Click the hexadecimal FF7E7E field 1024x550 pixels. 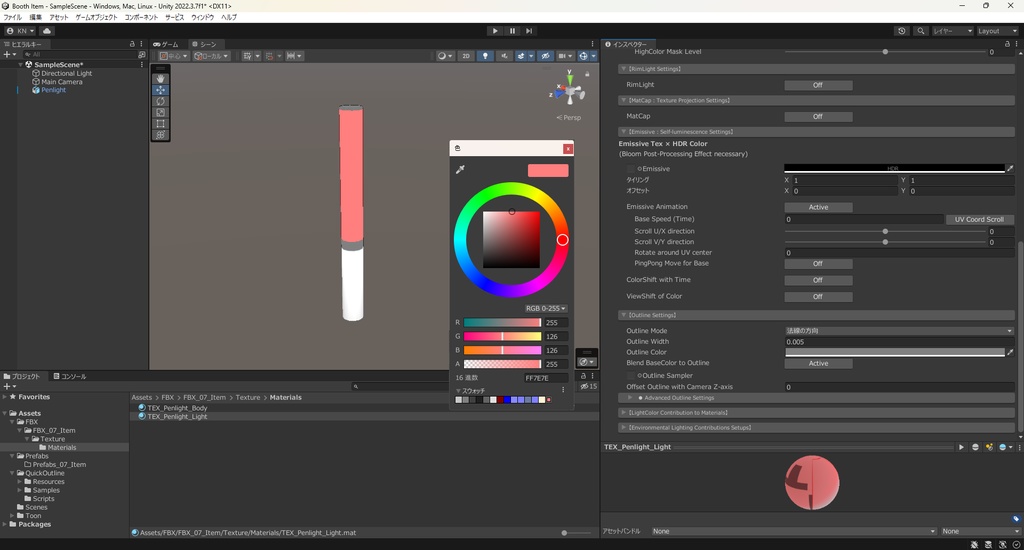pos(545,378)
